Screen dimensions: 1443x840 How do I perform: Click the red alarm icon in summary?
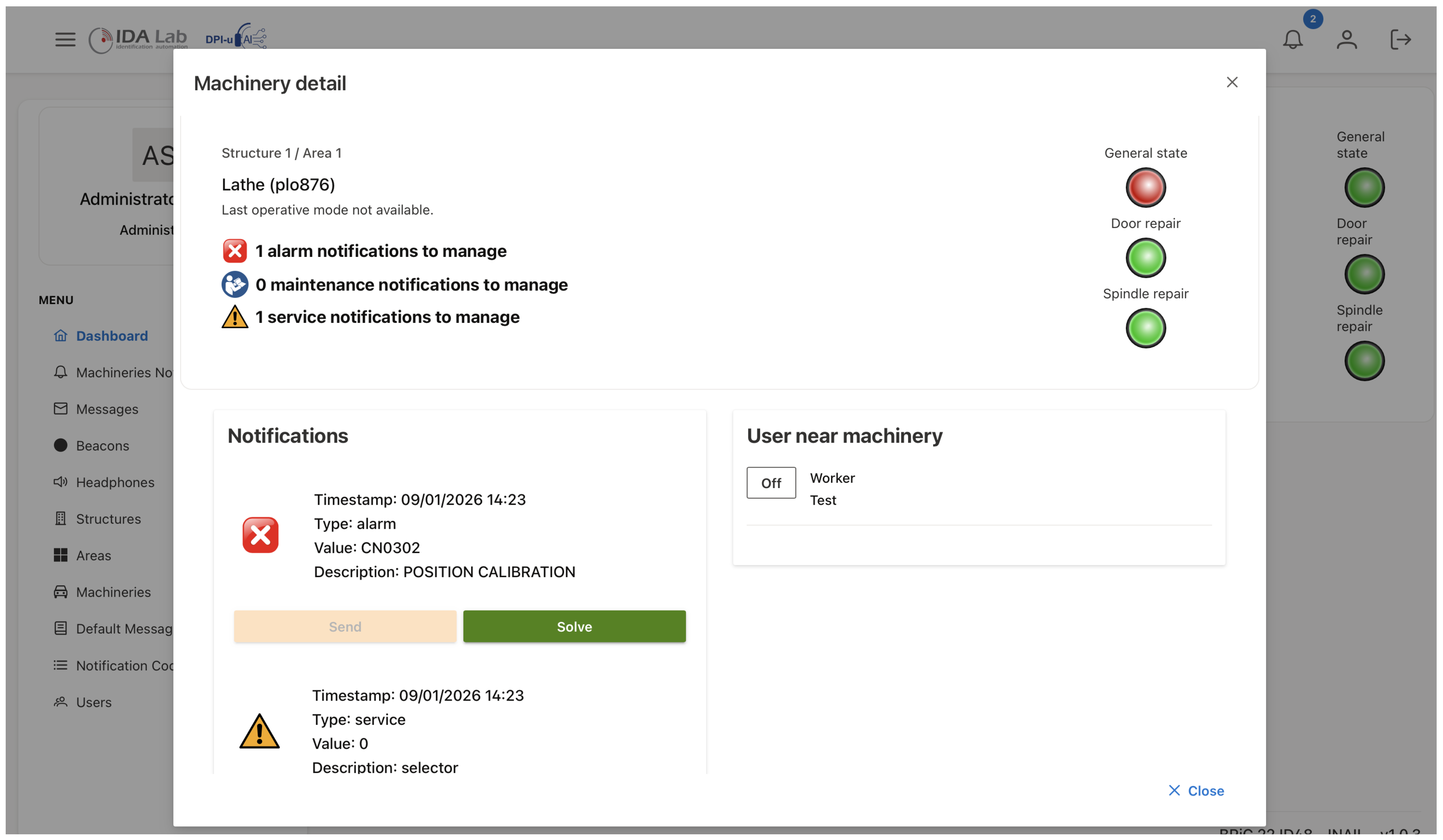click(235, 251)
